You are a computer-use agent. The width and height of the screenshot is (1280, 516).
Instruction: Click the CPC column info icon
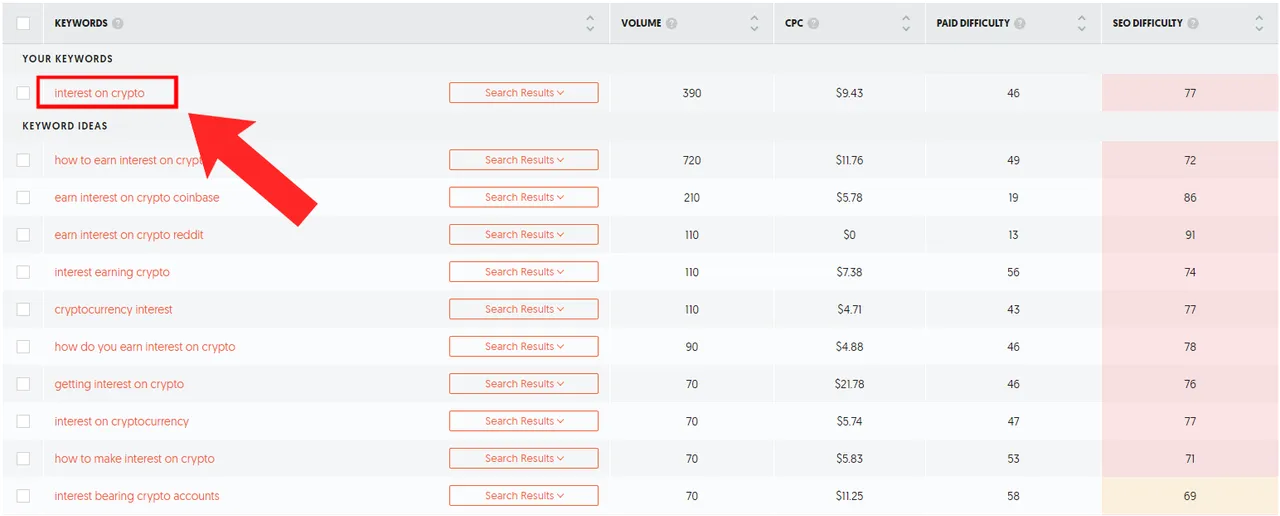click(x=814, y=23)
